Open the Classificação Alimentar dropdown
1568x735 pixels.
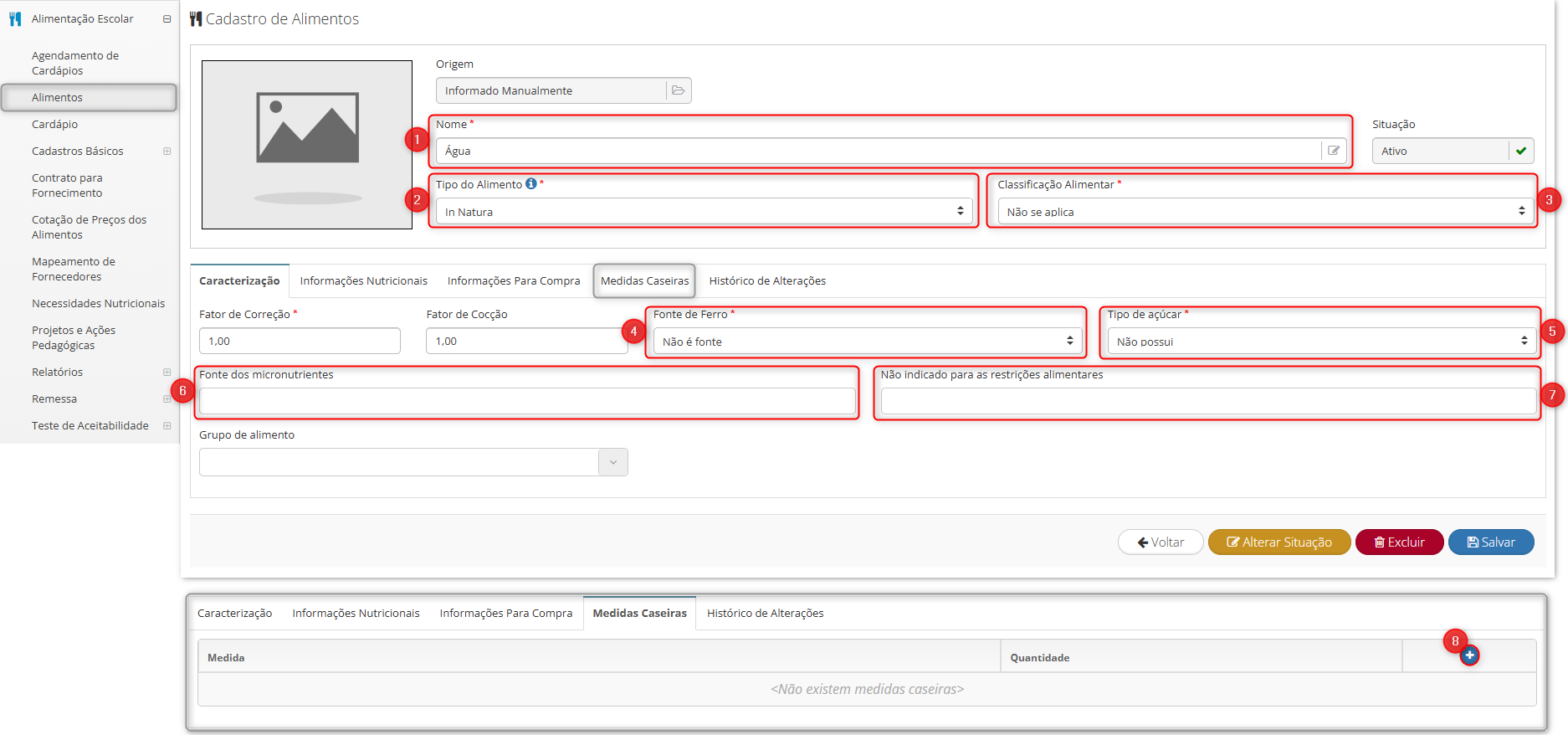tap(1265, 212)
